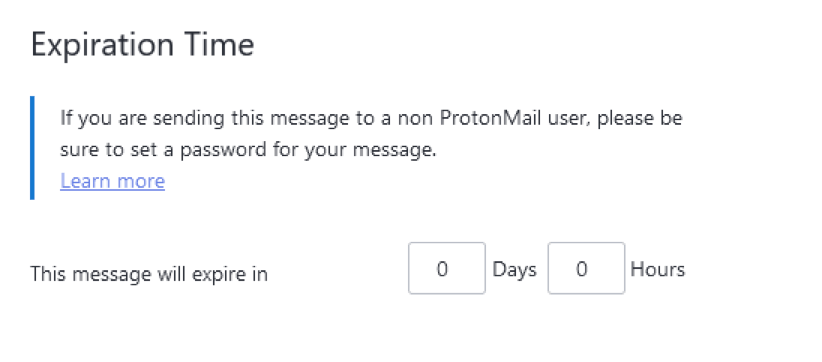Image resolution: width=822 pixels, height=362 pixels.
Task: Click the Days number input field
Action: (x=447, y=268)
